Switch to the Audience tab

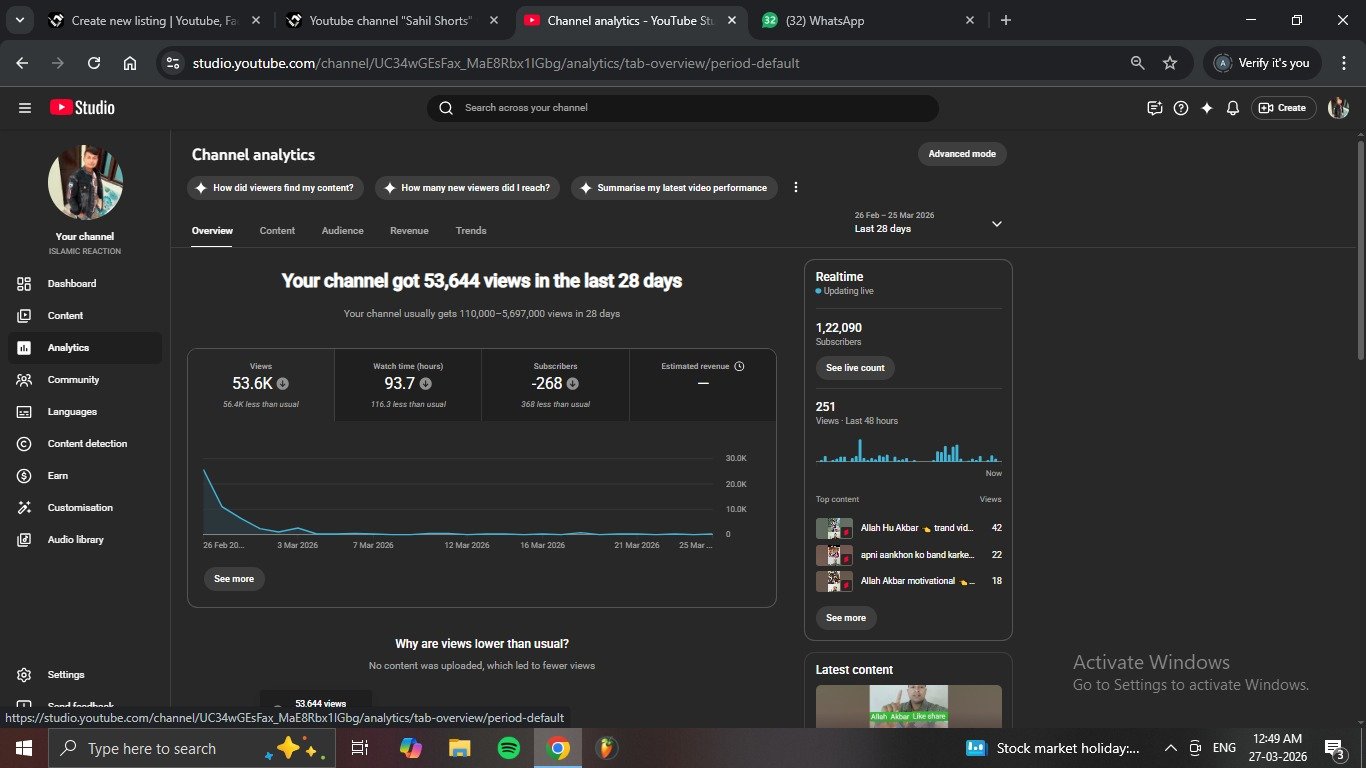coord(342,231)
